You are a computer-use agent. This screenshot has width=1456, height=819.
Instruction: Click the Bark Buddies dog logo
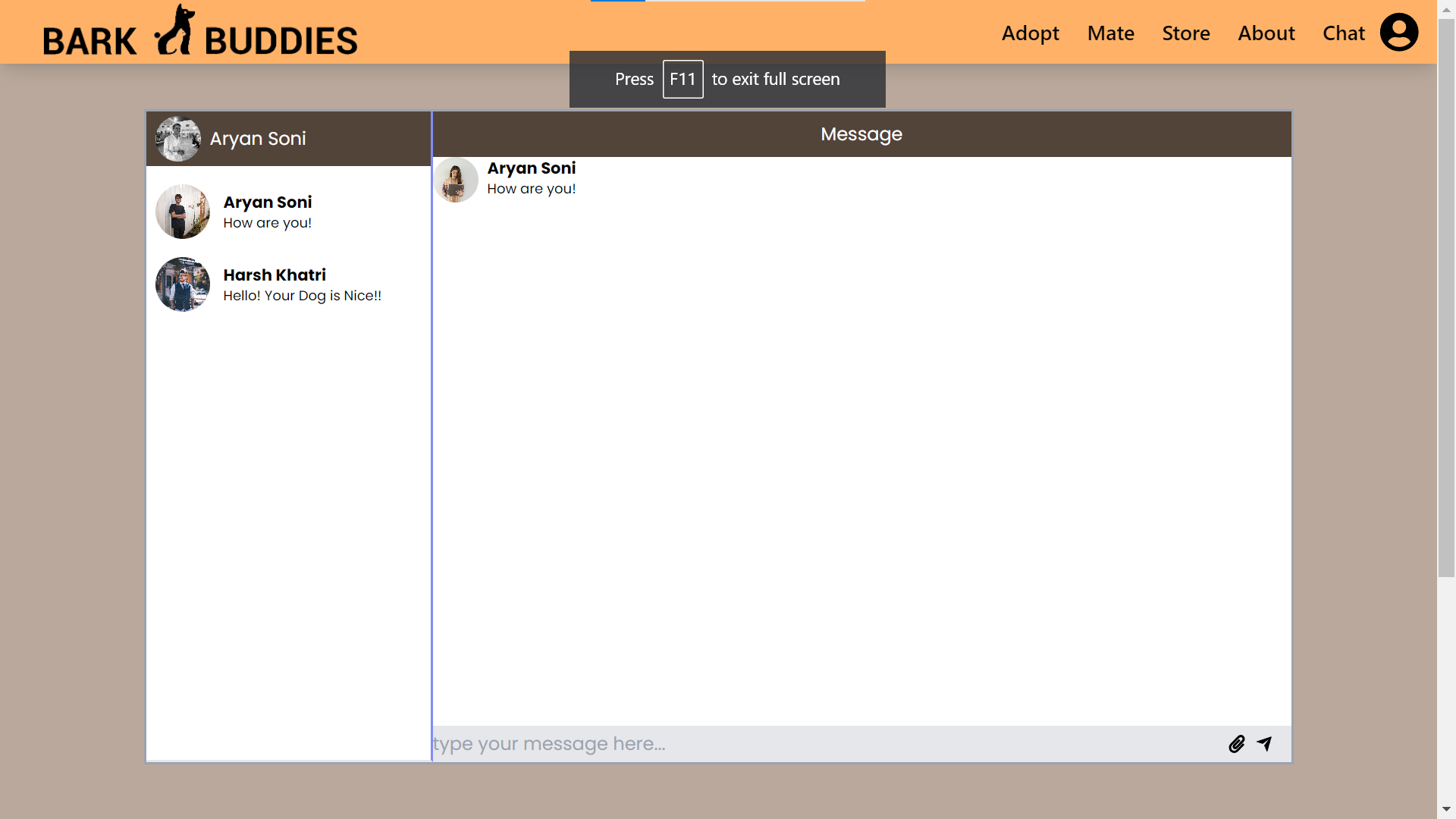[175, 30]
